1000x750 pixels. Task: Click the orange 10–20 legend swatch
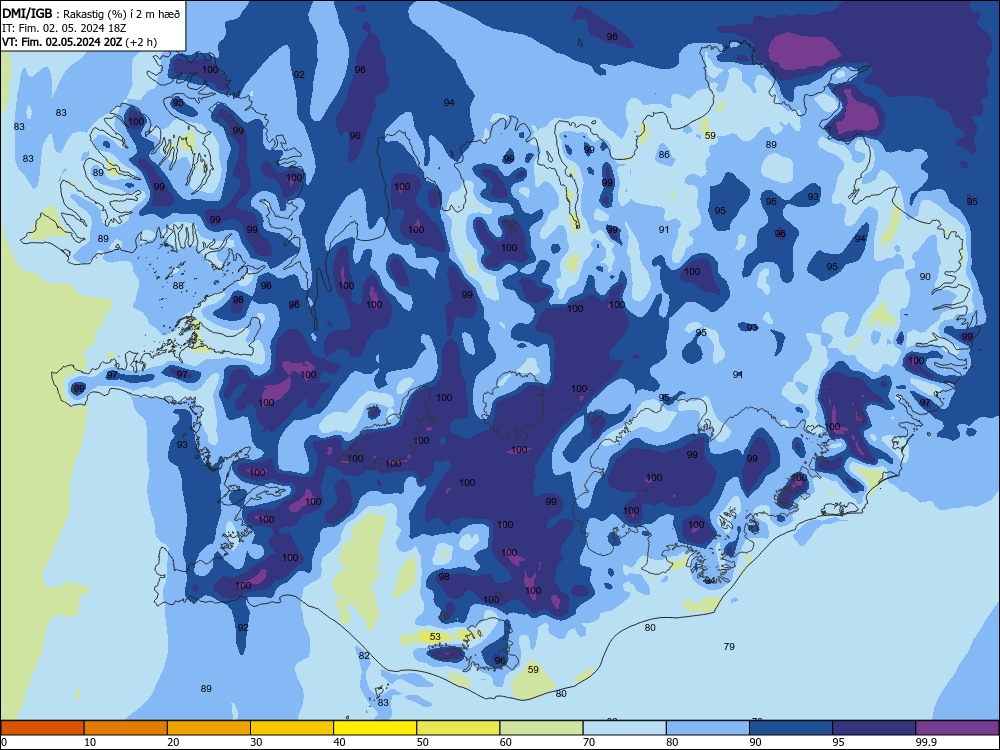click(x=126, y=728)
